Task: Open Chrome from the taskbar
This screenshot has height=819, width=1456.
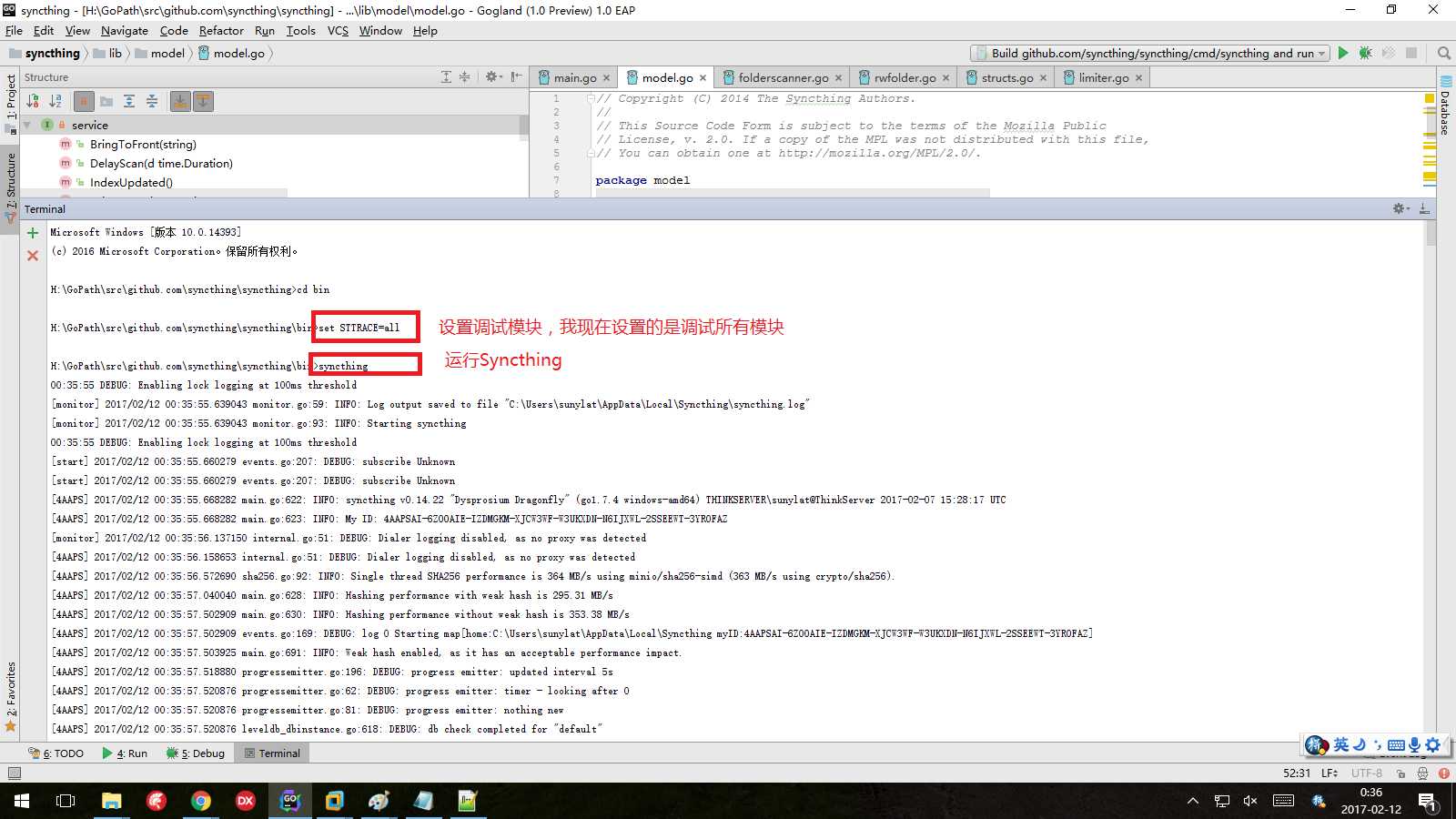Action: [x=201, y=801]
